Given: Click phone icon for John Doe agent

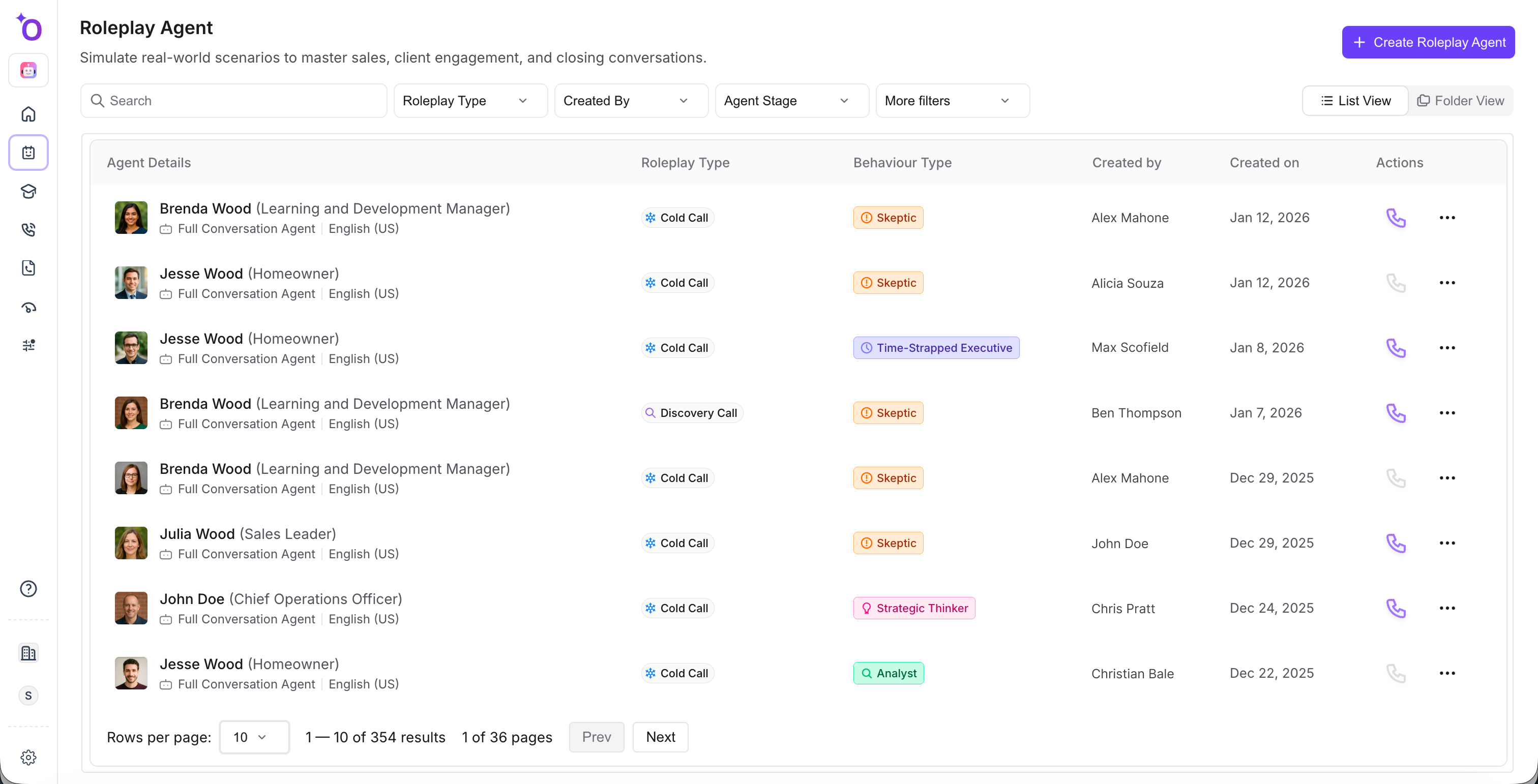Looking at the screenshot, I should coord(1395,608).
